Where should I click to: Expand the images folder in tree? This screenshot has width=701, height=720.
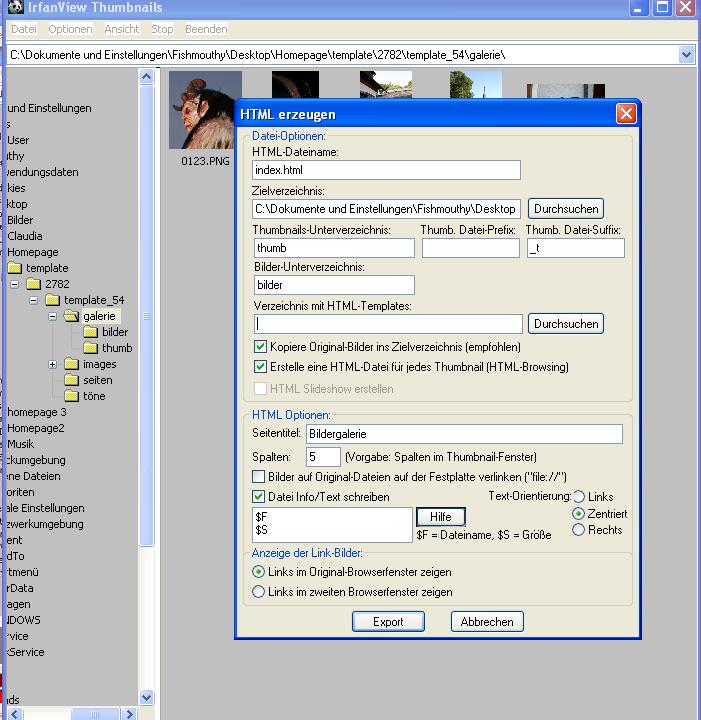pyautogui.click(x=52, y=364)
